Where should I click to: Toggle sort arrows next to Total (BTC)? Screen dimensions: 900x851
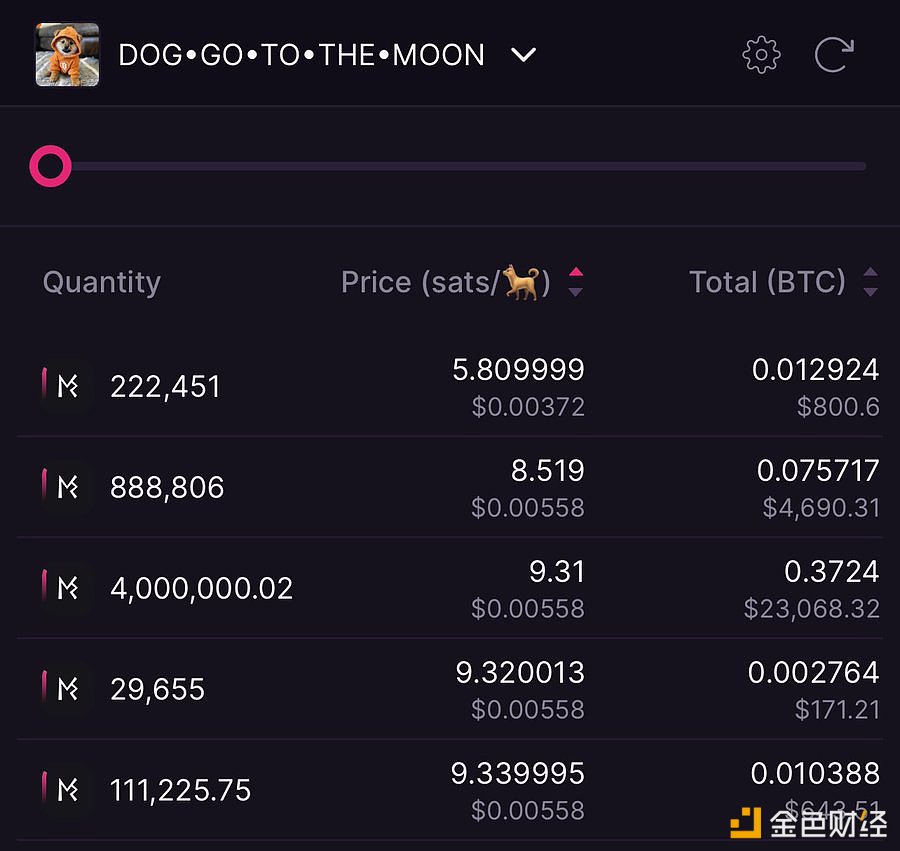870,282
